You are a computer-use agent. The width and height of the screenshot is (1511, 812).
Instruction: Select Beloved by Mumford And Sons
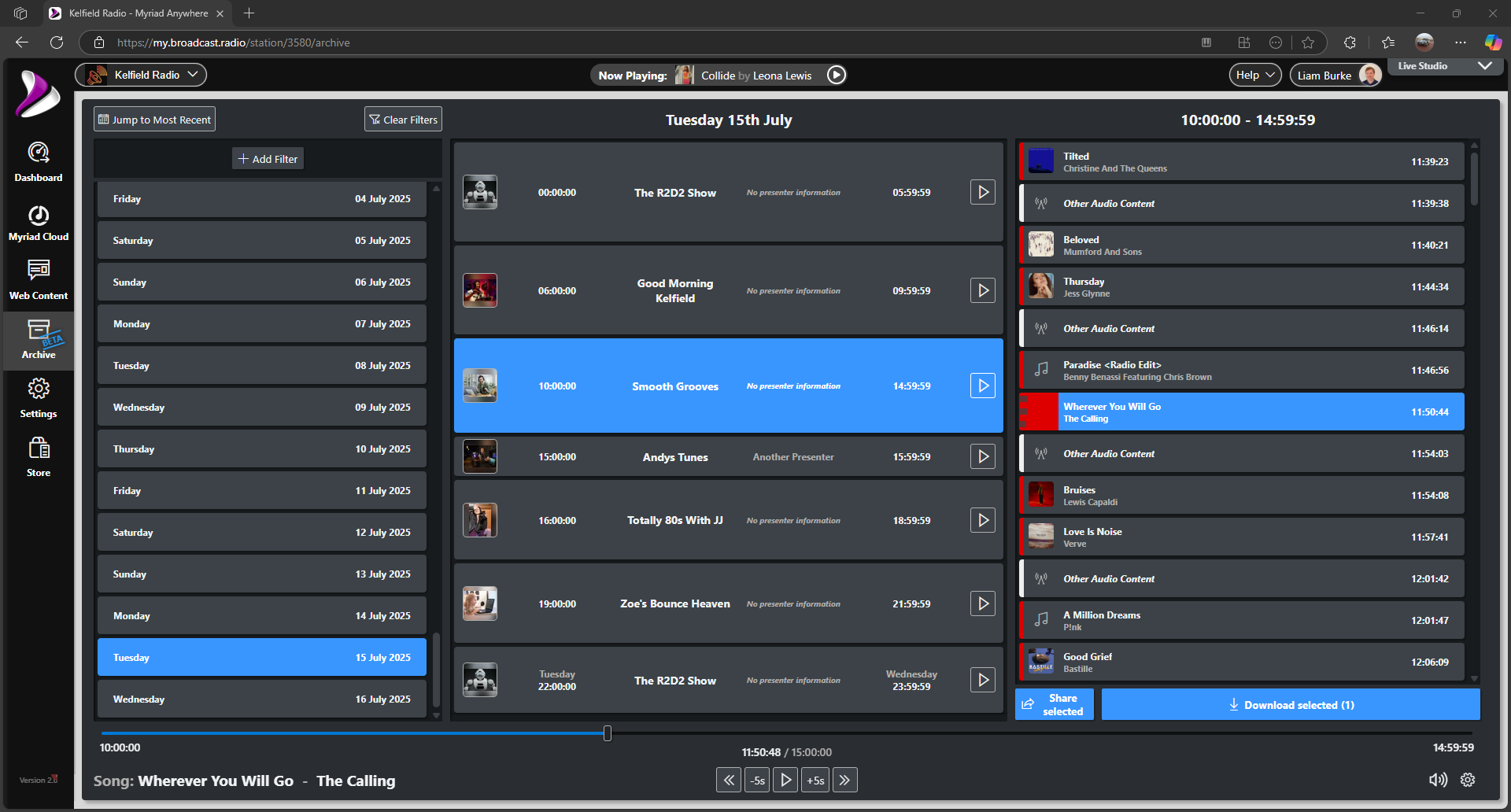[x=1242, y=245]
